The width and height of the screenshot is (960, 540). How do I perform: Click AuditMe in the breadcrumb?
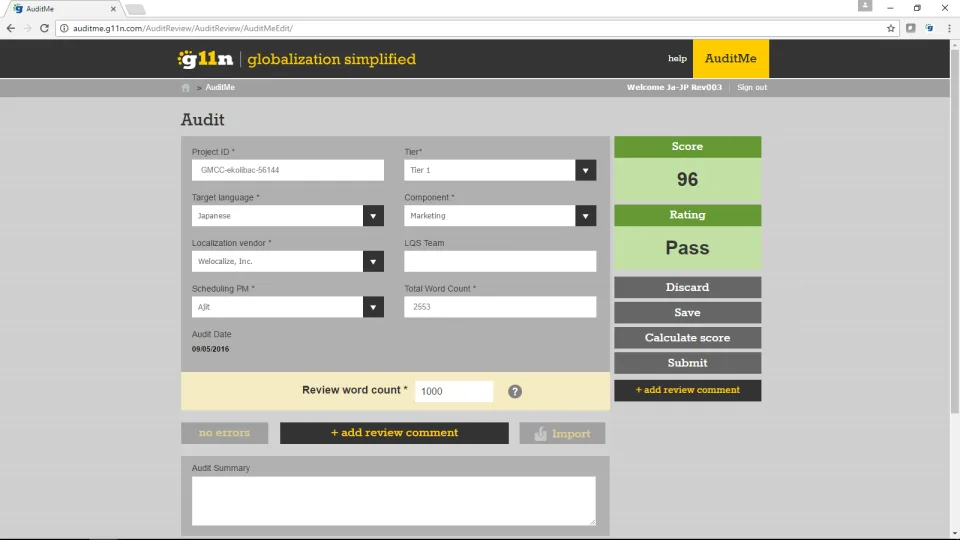(220, 88)
